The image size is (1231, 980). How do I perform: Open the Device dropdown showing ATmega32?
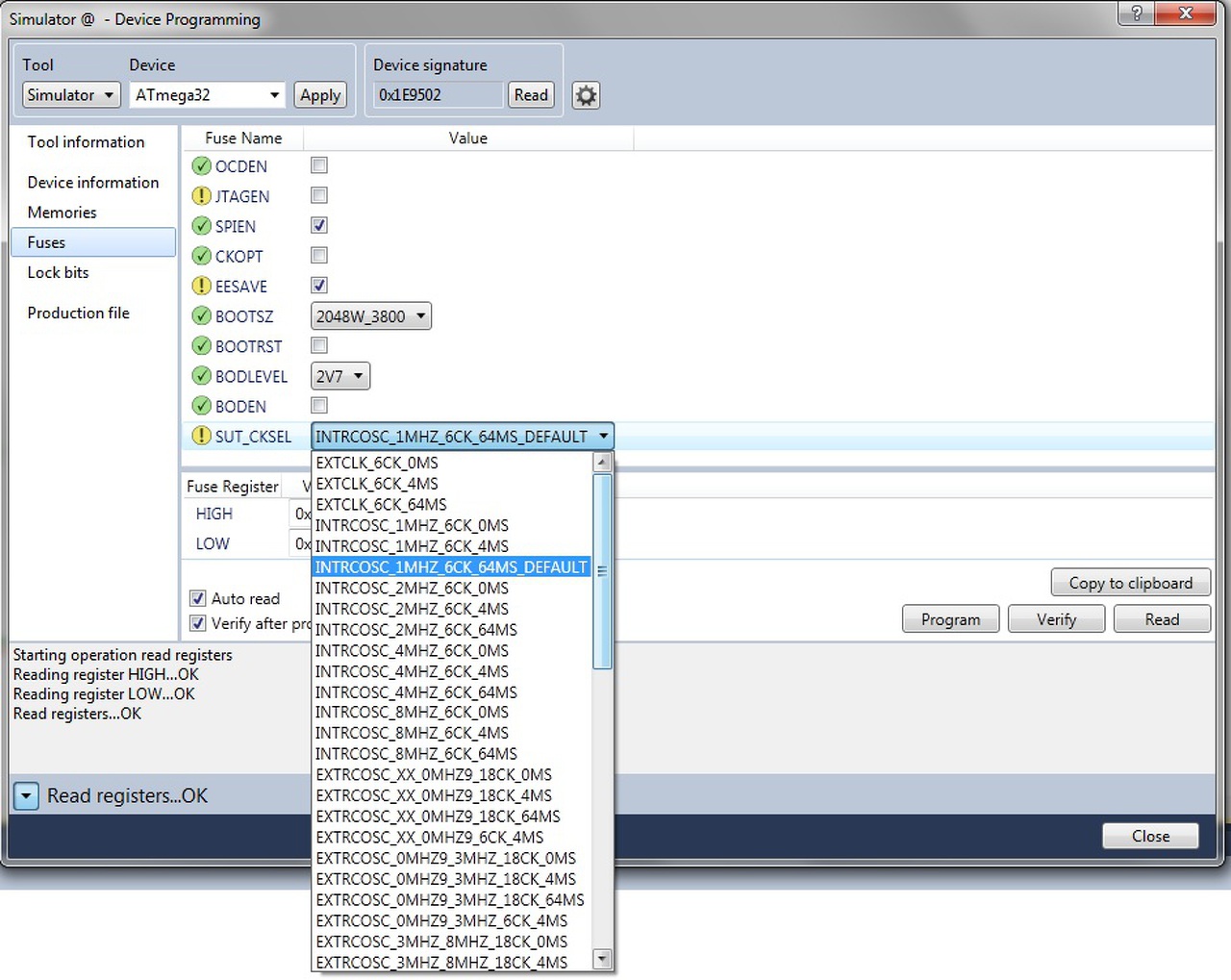(208, 95)
